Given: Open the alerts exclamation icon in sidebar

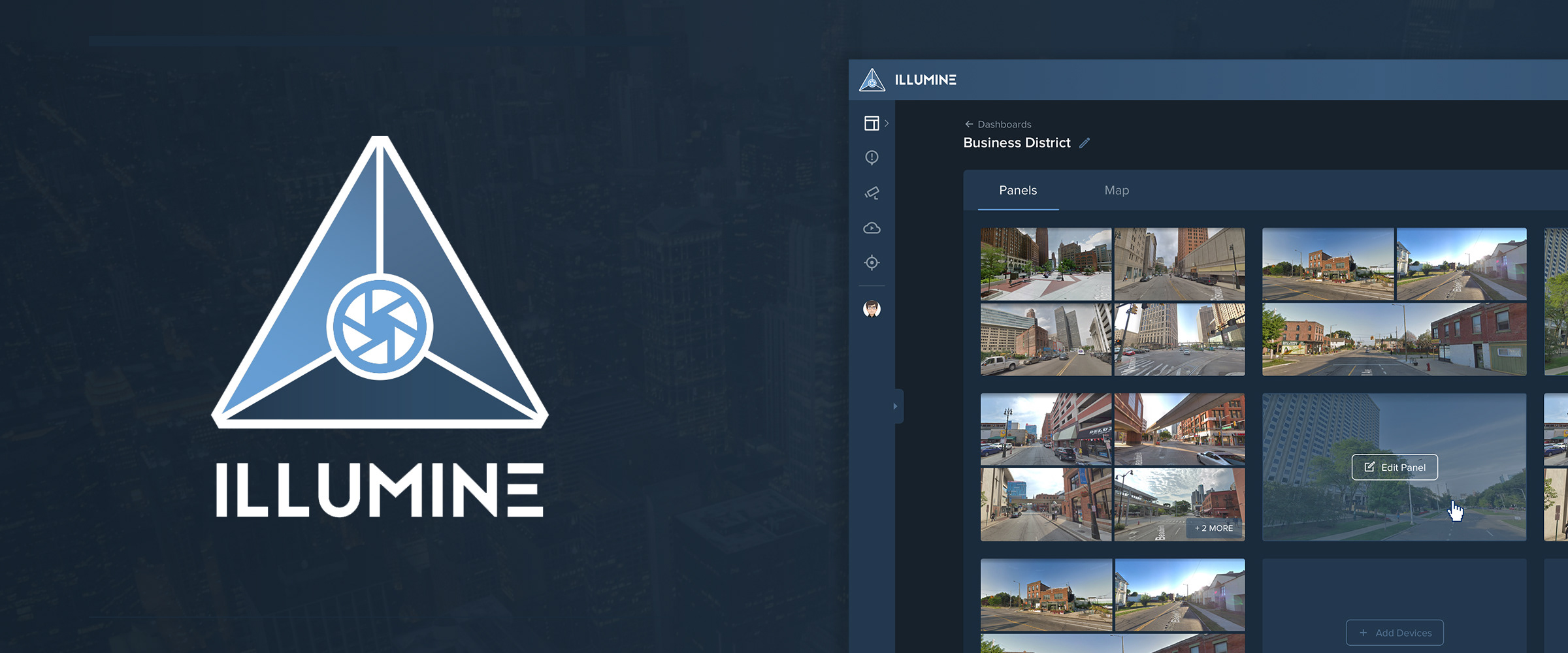Looking at the screenshot, I should coord(872,158).
